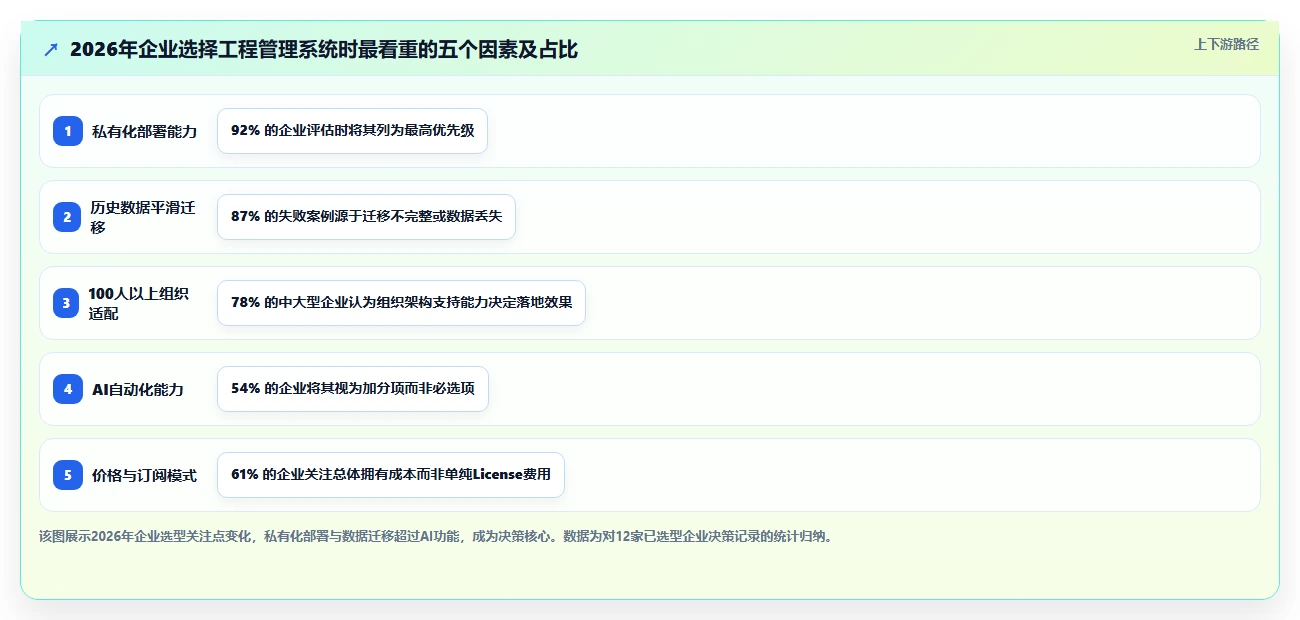Click the 上下游路径 label in the header

(x=1226, y=44)
